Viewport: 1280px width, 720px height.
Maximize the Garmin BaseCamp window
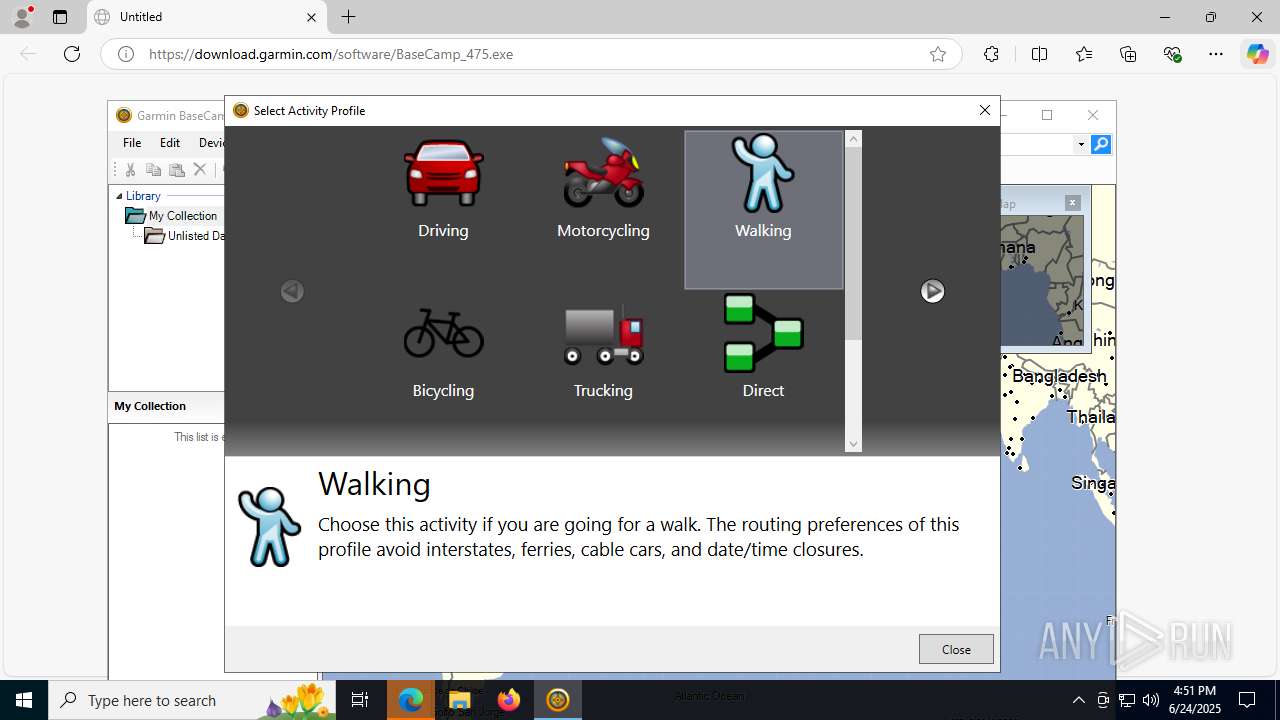(1047, 115)
